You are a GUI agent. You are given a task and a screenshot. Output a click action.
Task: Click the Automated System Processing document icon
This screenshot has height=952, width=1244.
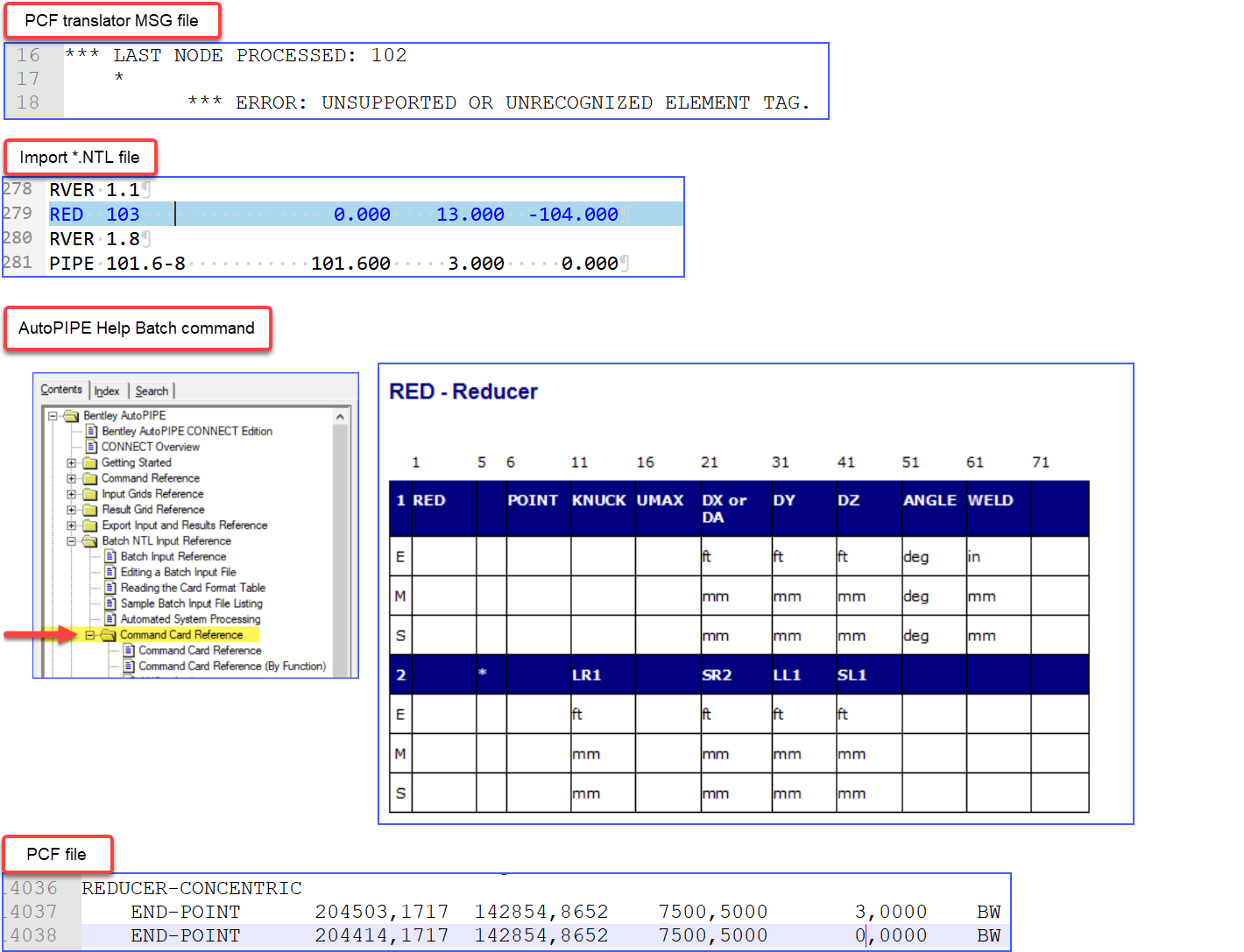coord(110,619)
